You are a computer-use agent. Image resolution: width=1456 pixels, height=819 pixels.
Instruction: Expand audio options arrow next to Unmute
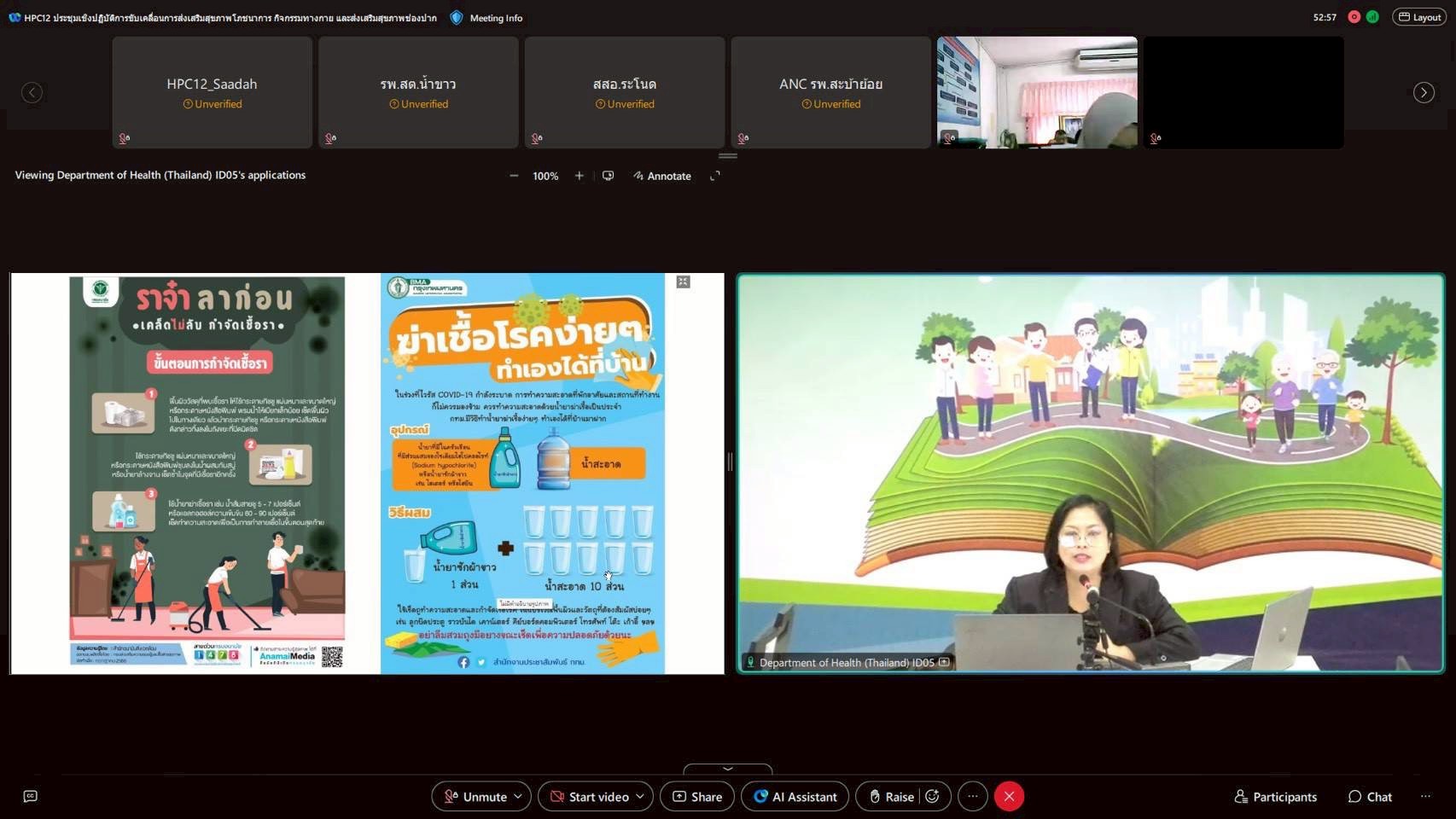[518, 796]
